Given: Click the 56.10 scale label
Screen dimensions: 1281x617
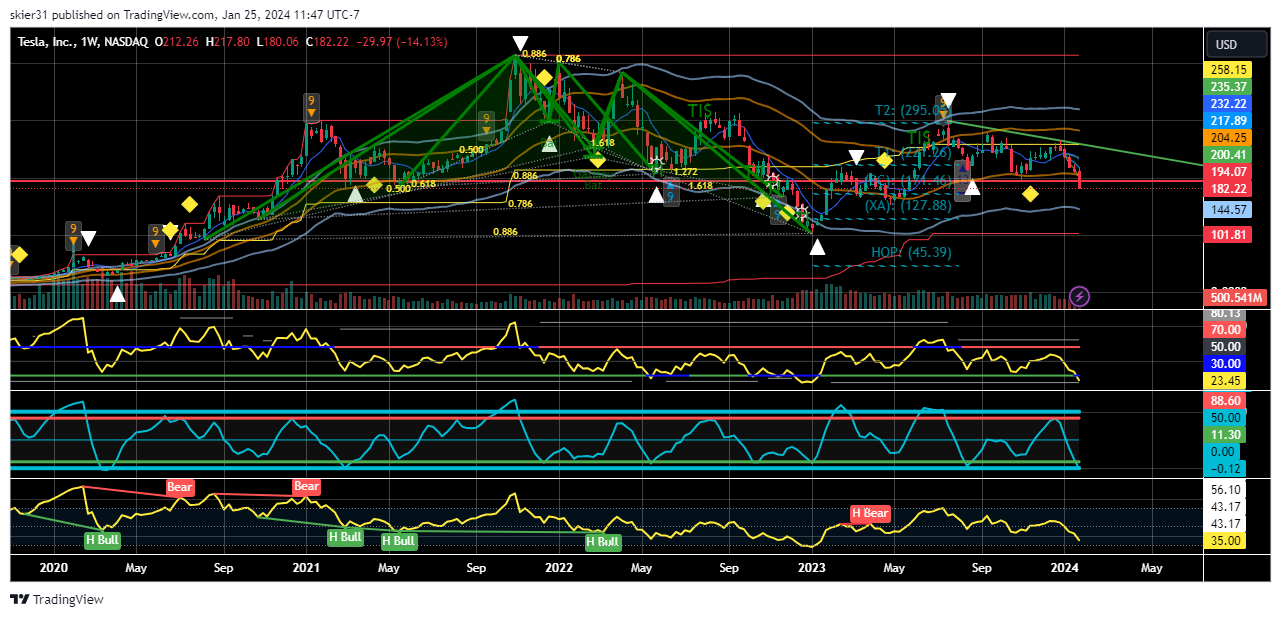Looking at the screenshot, I should pos(1225,490).
